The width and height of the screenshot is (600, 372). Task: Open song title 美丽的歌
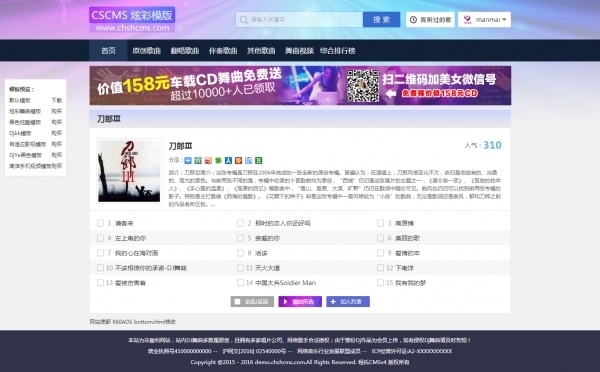(x=408, y=238)
